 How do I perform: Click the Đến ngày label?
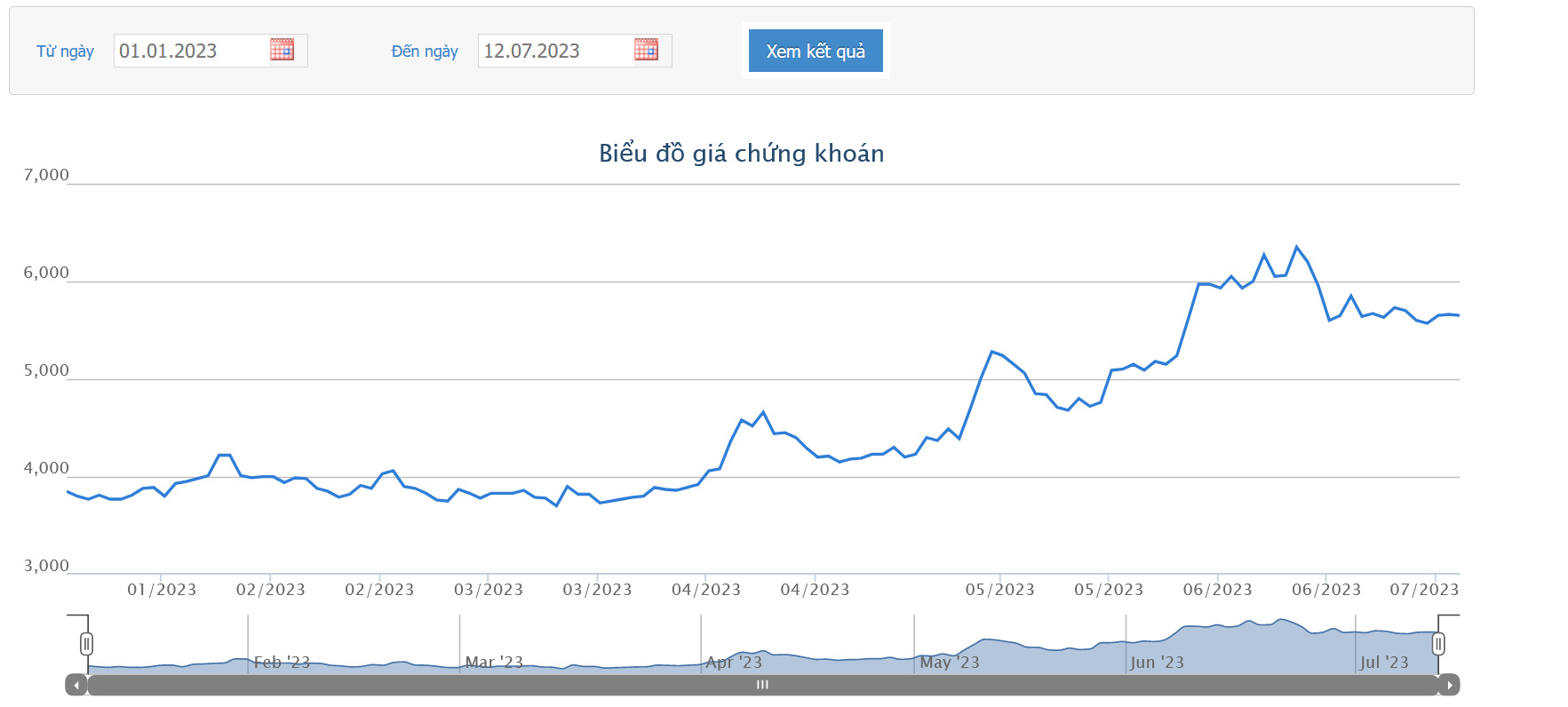(x=425, y=52)
